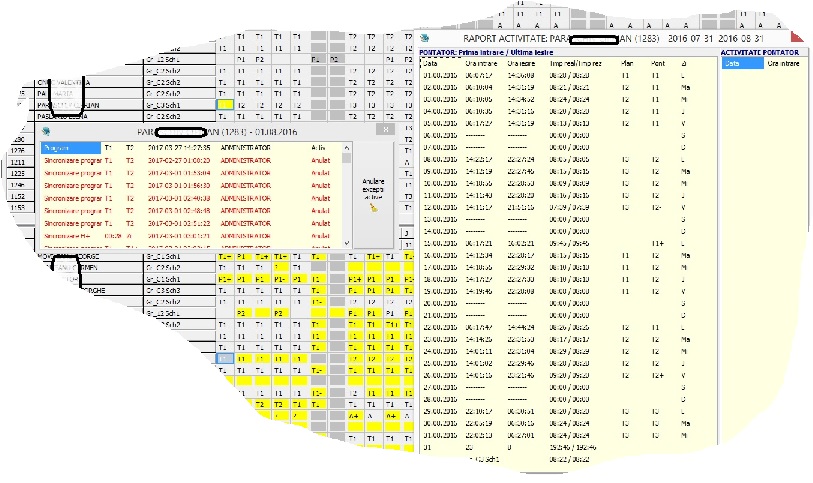Viewport: 813px width, 483px height.
Task: Close the exceptions dialog dated 01.08.2016
Action: [385, 130]
